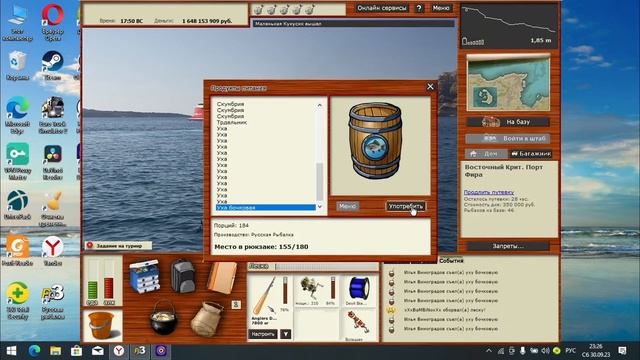Click the food list scroll up arrow
Viewport: 640px width, 360px height.
point(320,105)
